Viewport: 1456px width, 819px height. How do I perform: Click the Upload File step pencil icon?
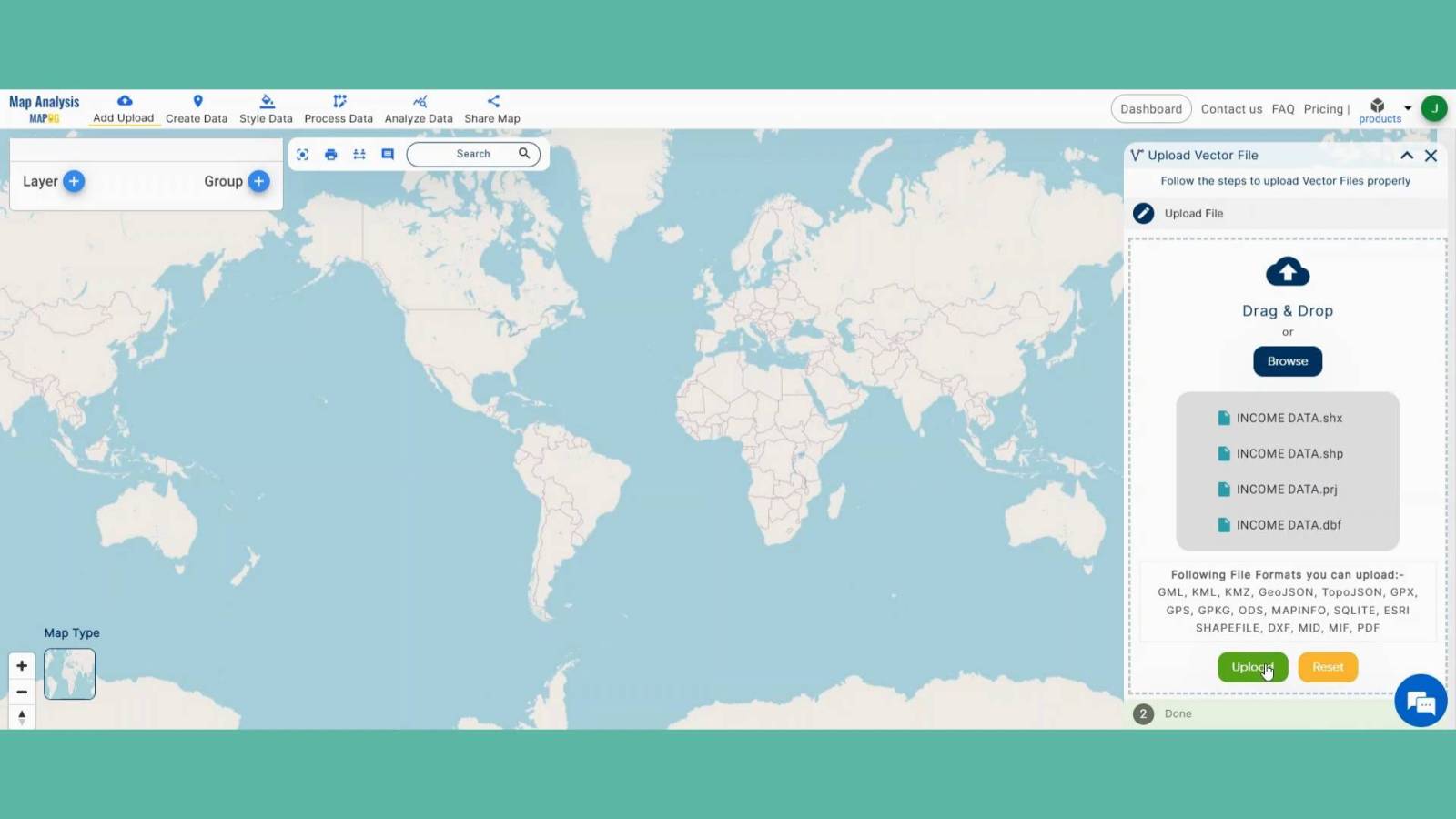1144,213
